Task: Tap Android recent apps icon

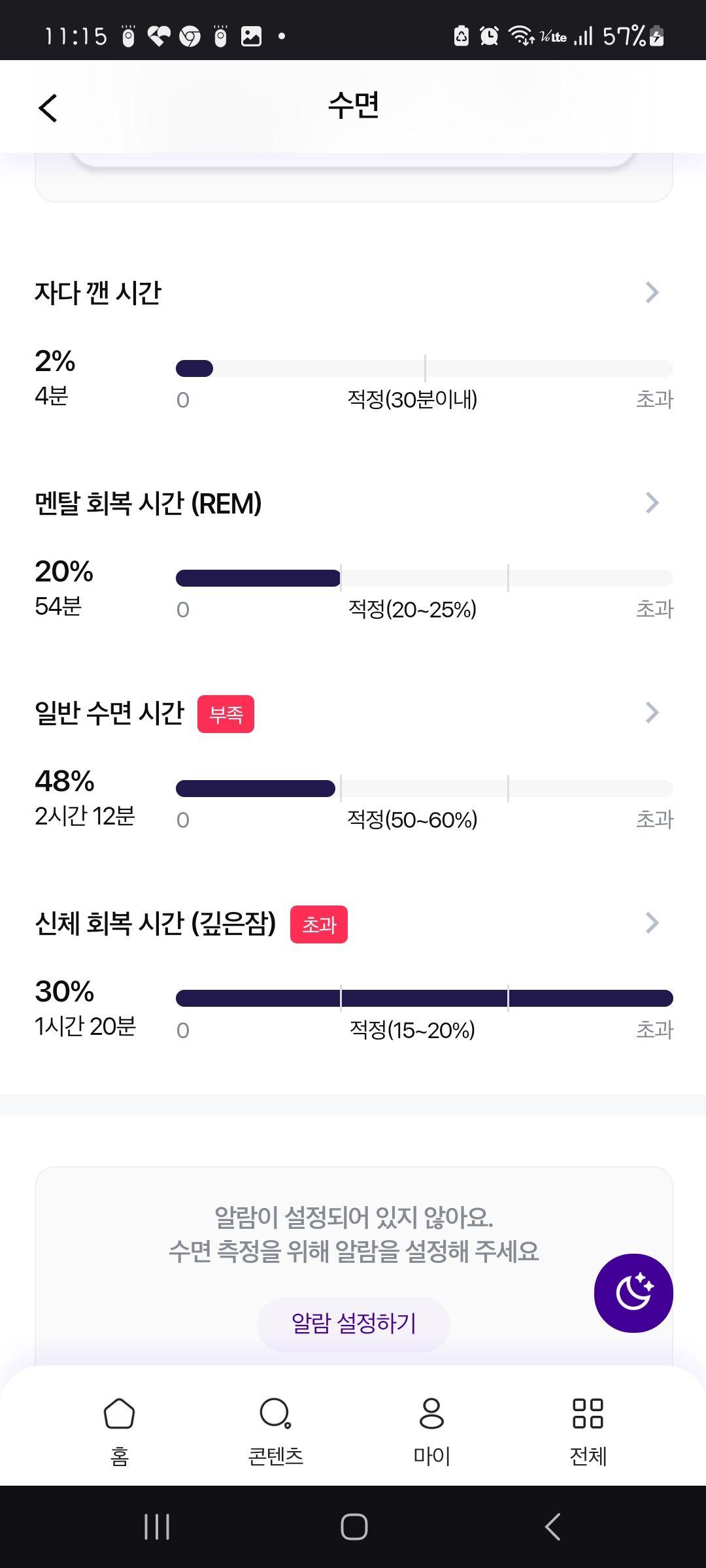Action: pos(157,1527)
